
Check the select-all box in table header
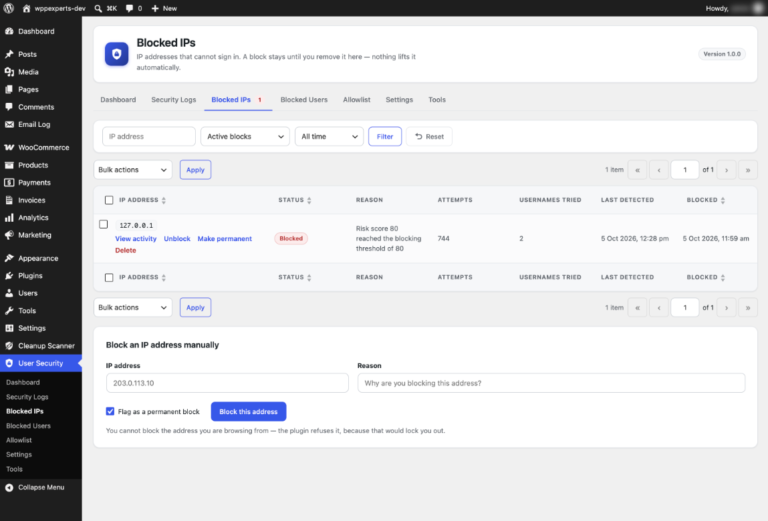tap(109, 200)
